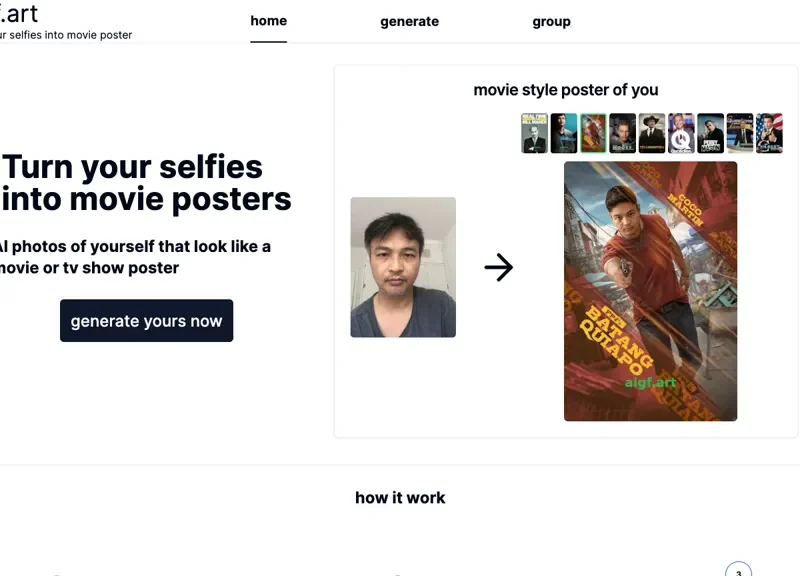The height and width of the screenshot is (576, 800).
Task: Click the .art site logo
Action: pos(19,14)
